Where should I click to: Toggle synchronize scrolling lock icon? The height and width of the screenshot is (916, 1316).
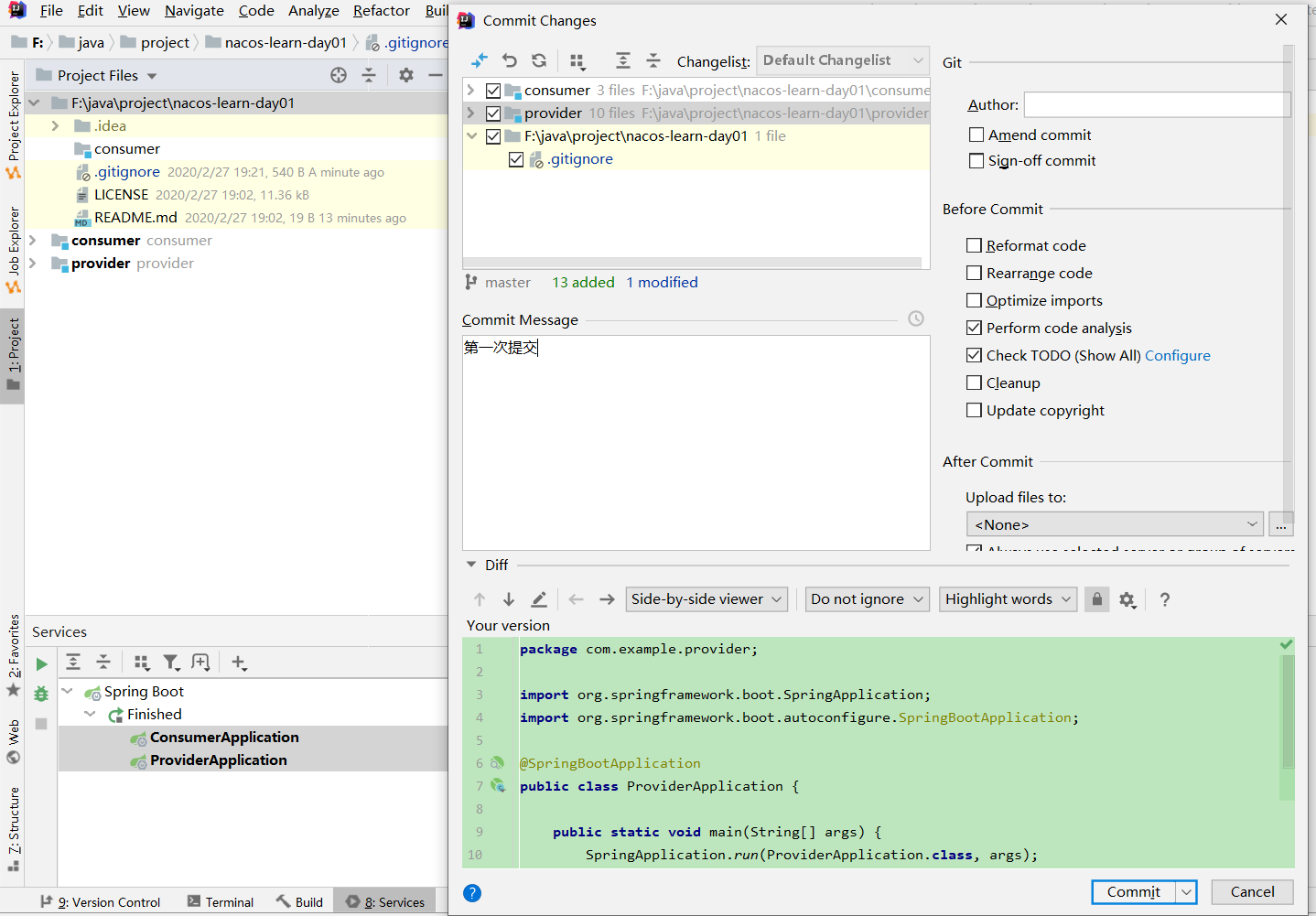point(1096,599)
